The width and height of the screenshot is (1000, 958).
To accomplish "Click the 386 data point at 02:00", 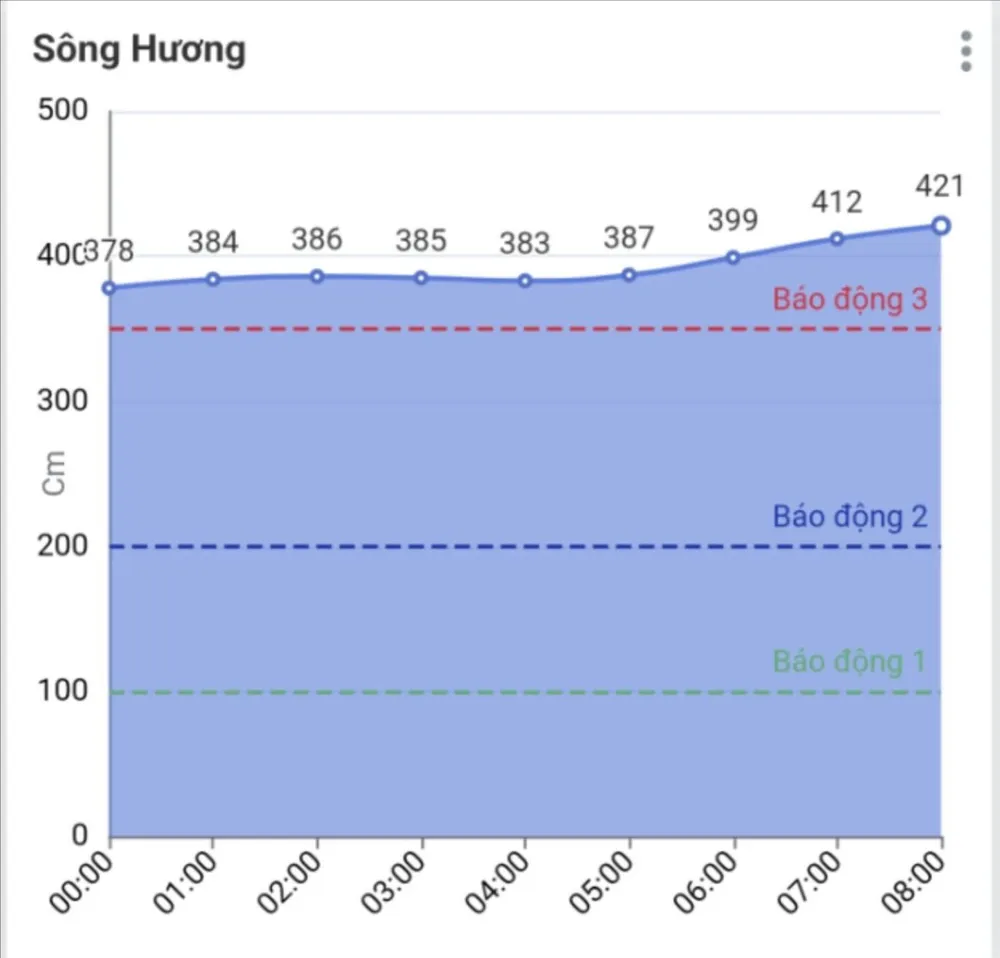I will pyautogui.click(x=315, y=274).
